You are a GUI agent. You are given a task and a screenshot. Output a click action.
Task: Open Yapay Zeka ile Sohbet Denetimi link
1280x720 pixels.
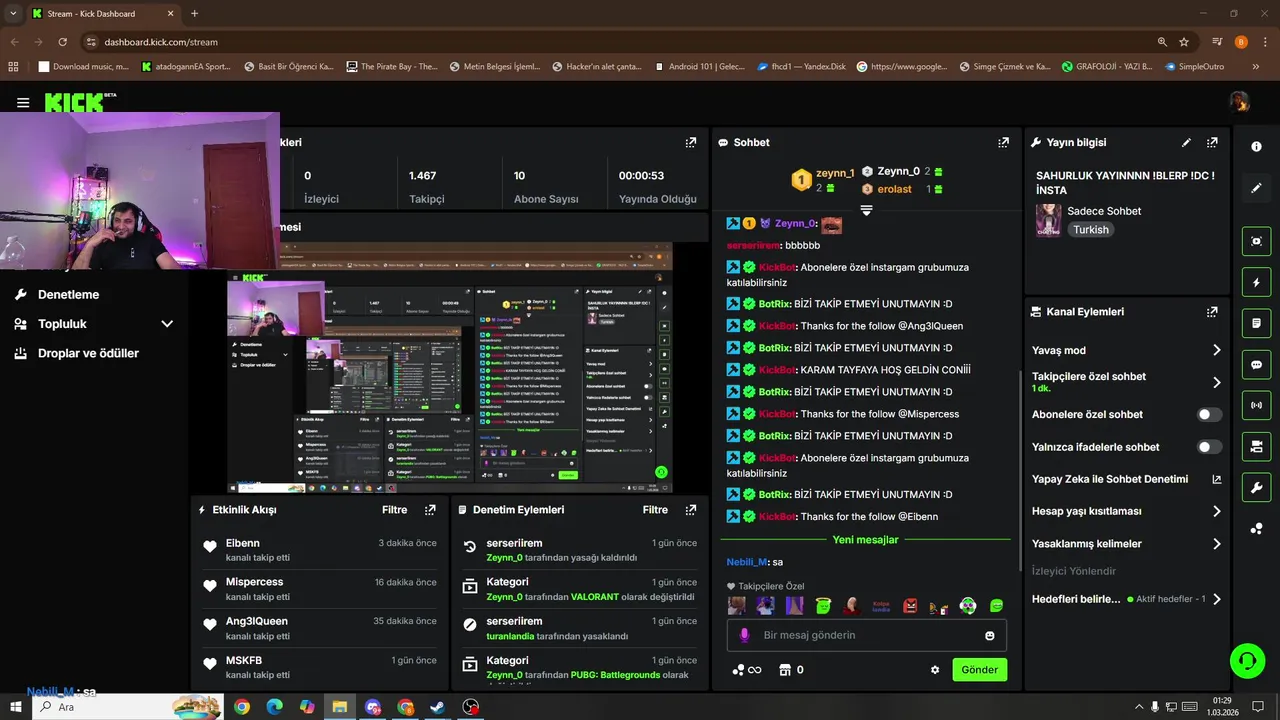click(x=1127, y=479)
